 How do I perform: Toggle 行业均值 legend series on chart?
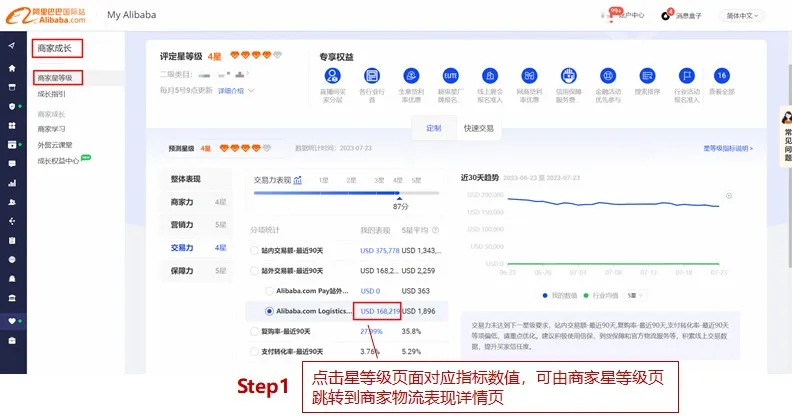[601, 295]
